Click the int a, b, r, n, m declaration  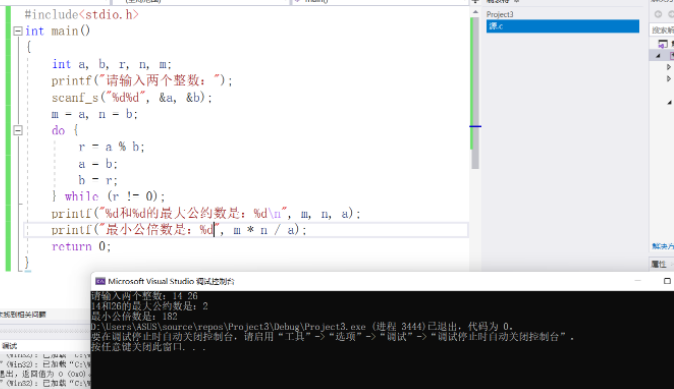[111, 64]
